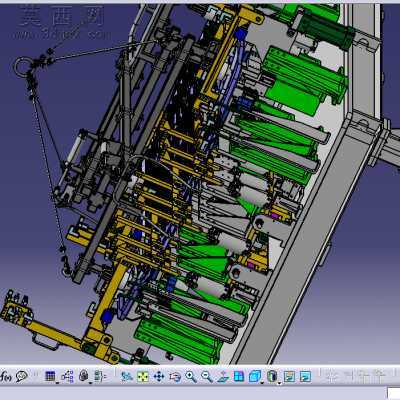This screenshot has width=400, height=400.
Task: Expand the Quick View cube dropdown arrow
Action: pos(262,383)
